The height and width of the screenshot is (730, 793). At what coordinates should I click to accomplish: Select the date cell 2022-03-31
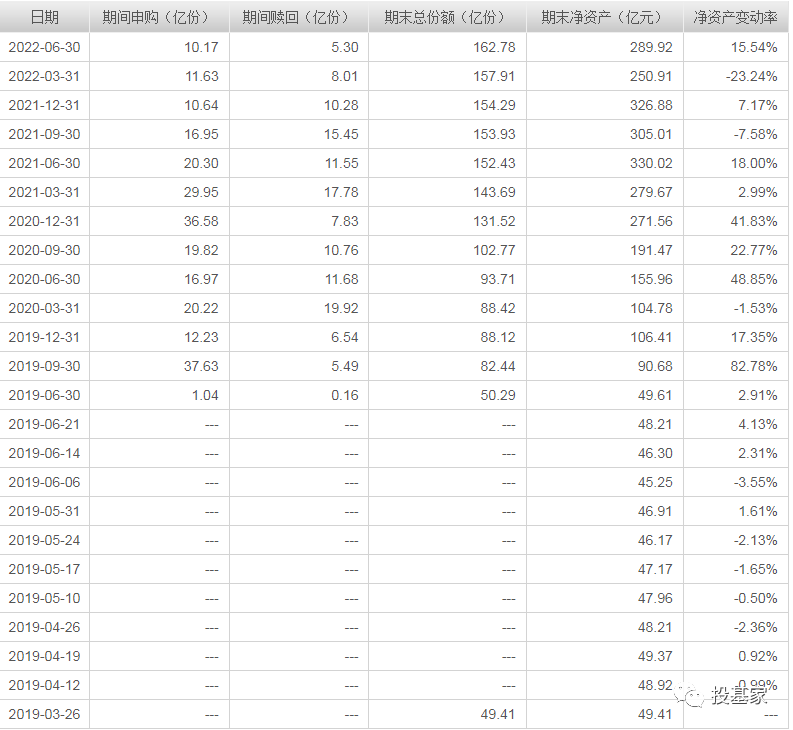[x=45, y=76]
